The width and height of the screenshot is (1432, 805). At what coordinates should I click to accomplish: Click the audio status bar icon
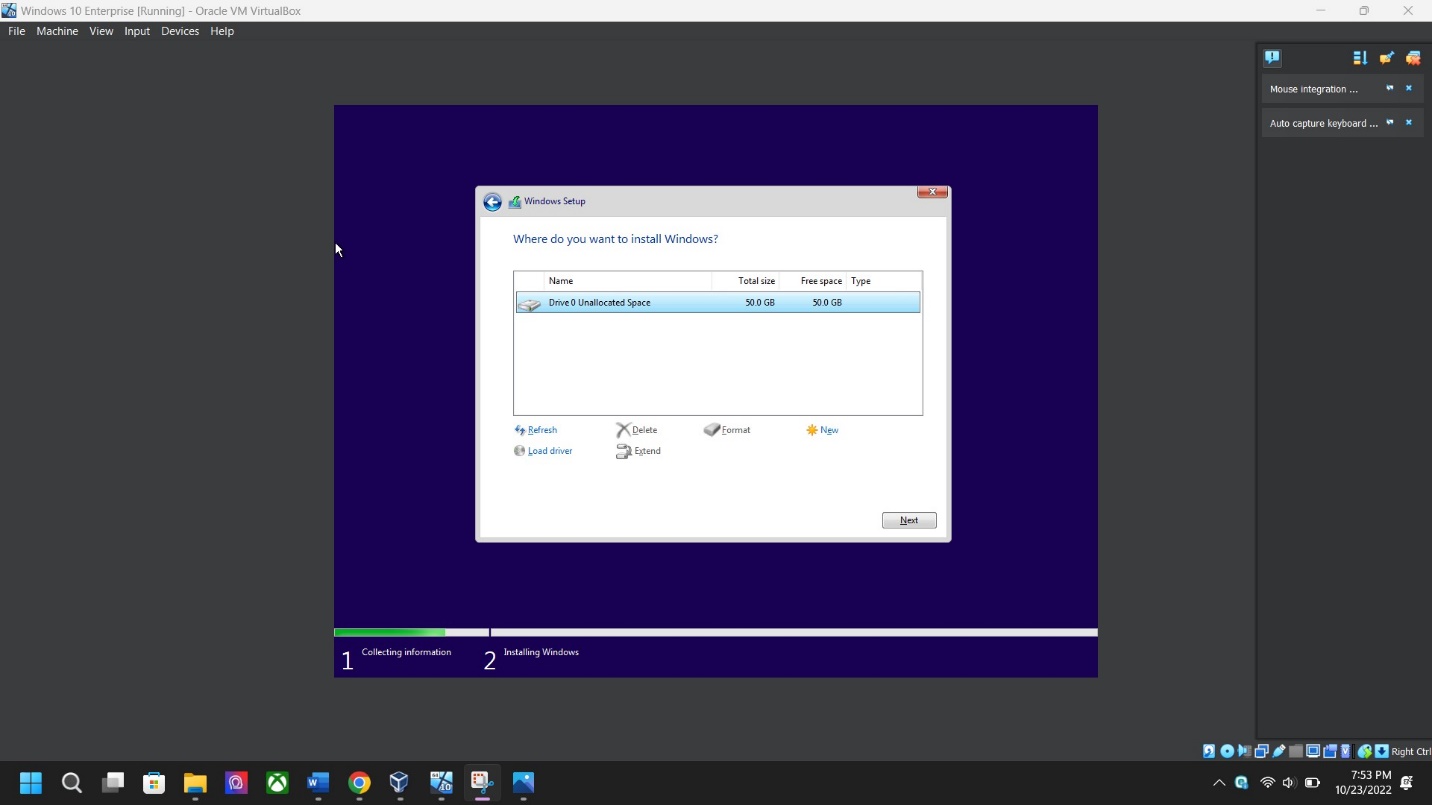tap(1244, 751)
